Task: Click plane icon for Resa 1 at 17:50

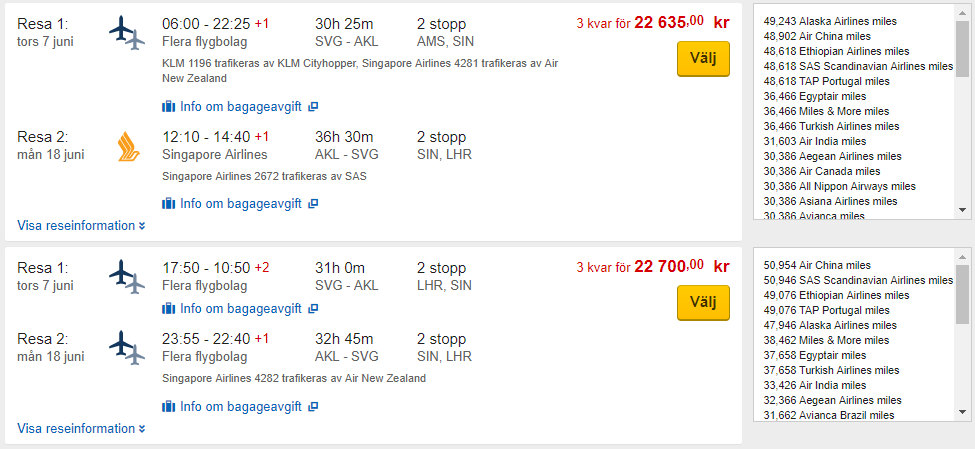Action: pyautogui.click(x=127, y=277)
